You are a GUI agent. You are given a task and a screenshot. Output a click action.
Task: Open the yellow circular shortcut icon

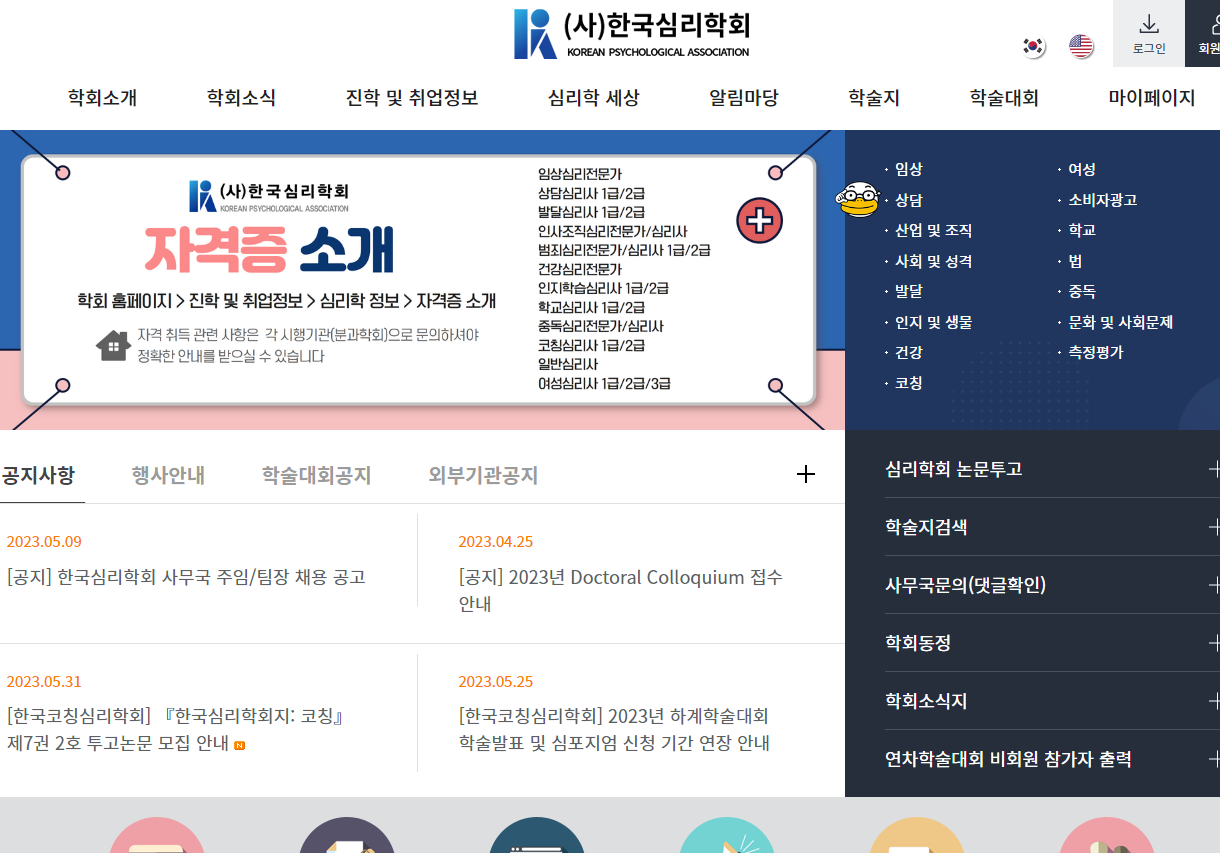tap(917, 835)
